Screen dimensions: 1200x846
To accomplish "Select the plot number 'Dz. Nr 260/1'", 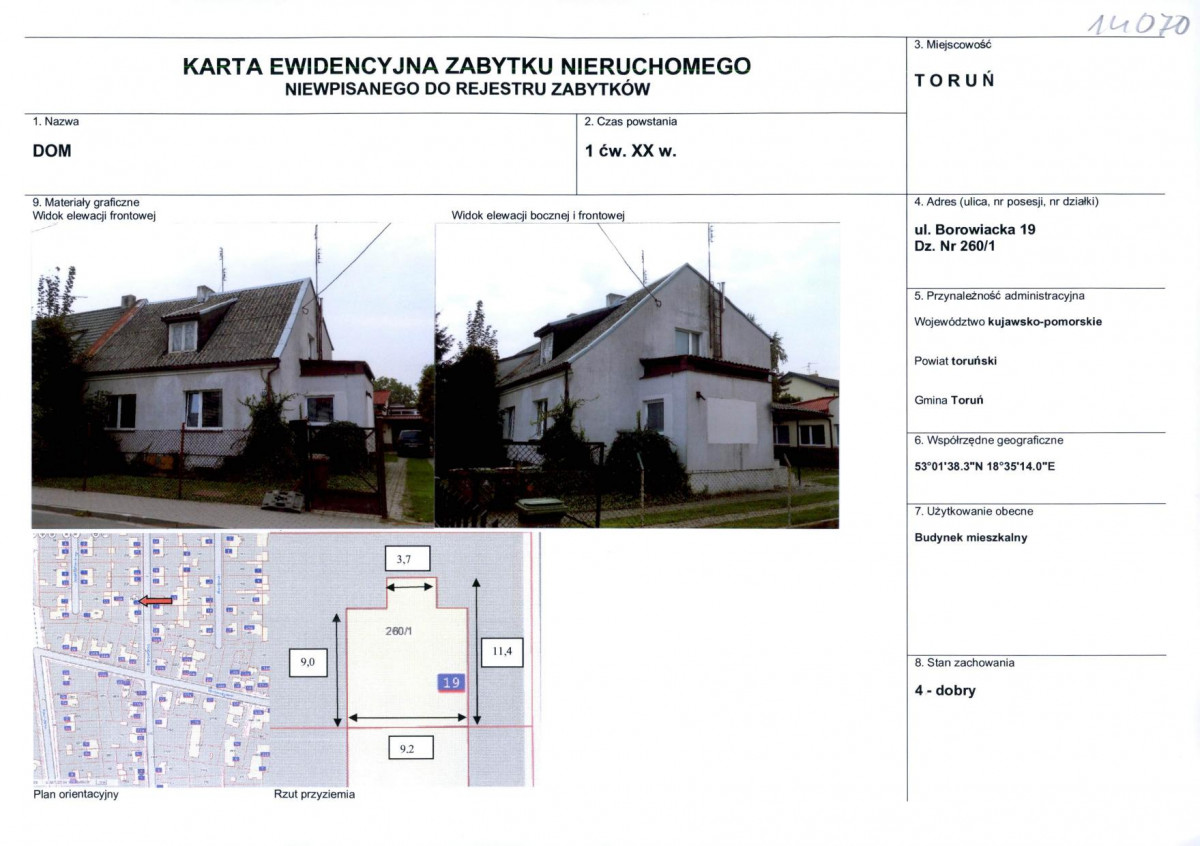I will [x=957, y=246].
